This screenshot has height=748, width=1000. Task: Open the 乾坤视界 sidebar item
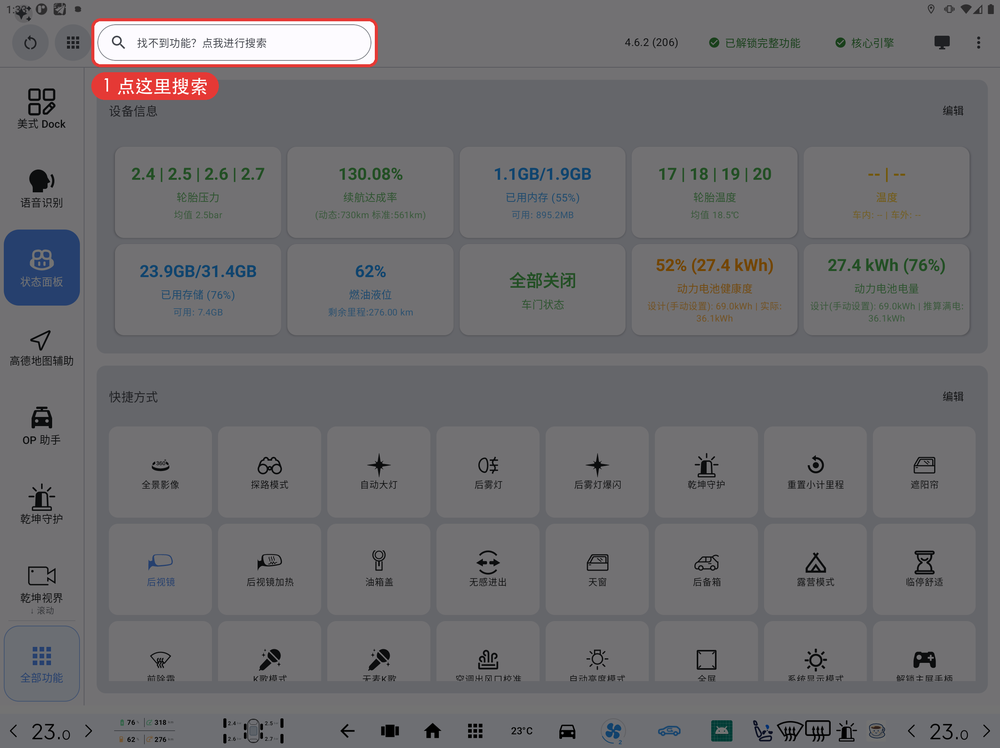pyautogui.click(x=41, y=584)
